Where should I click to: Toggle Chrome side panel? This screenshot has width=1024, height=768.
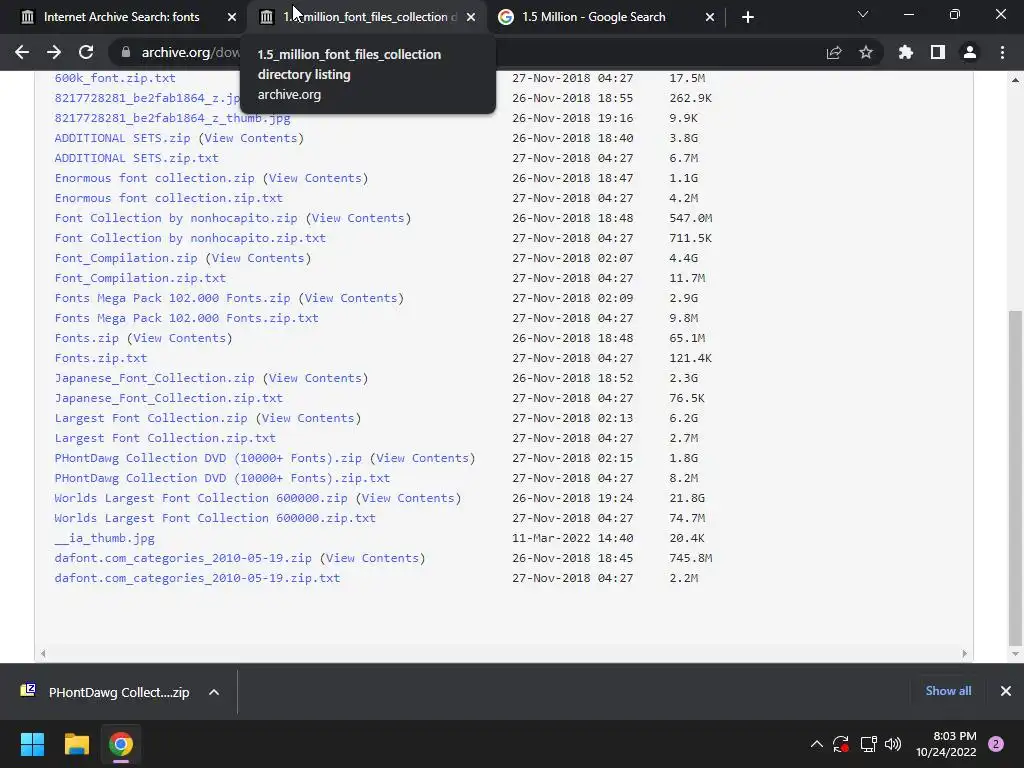(x=938, y=52)
